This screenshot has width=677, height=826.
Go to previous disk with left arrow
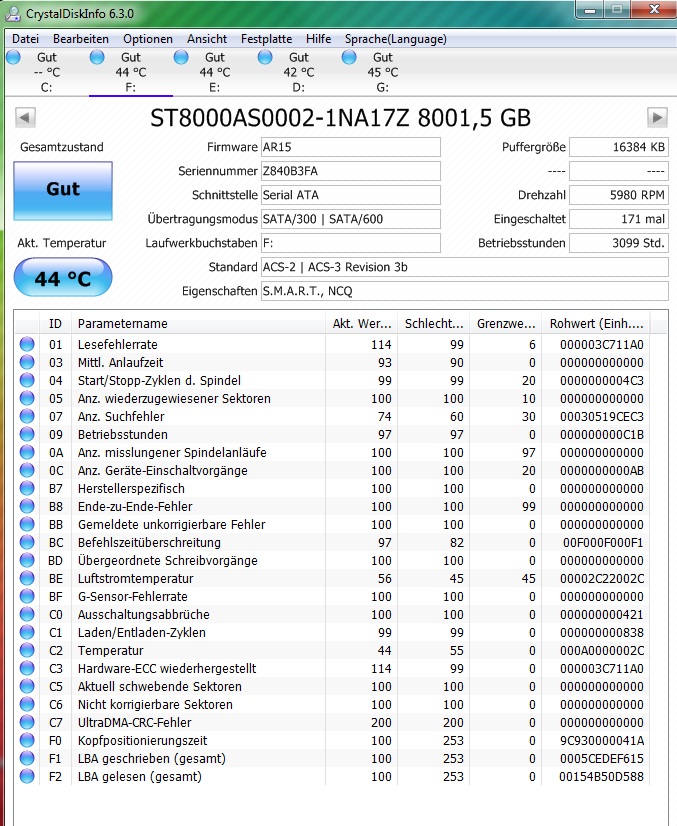[x=25, y=117]
